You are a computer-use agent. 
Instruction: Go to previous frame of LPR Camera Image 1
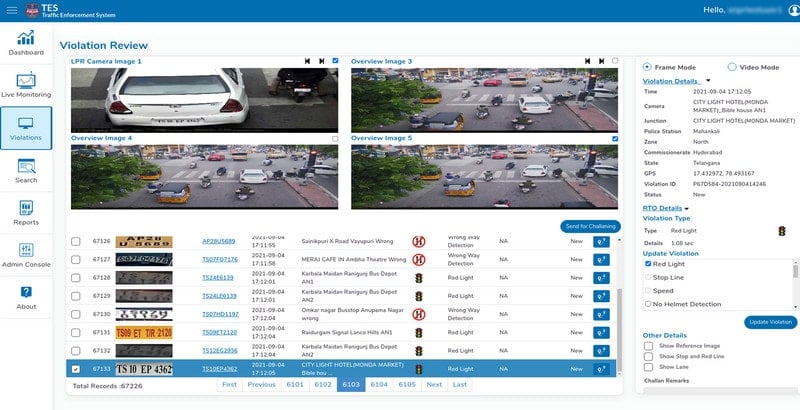tap(307, 61)
